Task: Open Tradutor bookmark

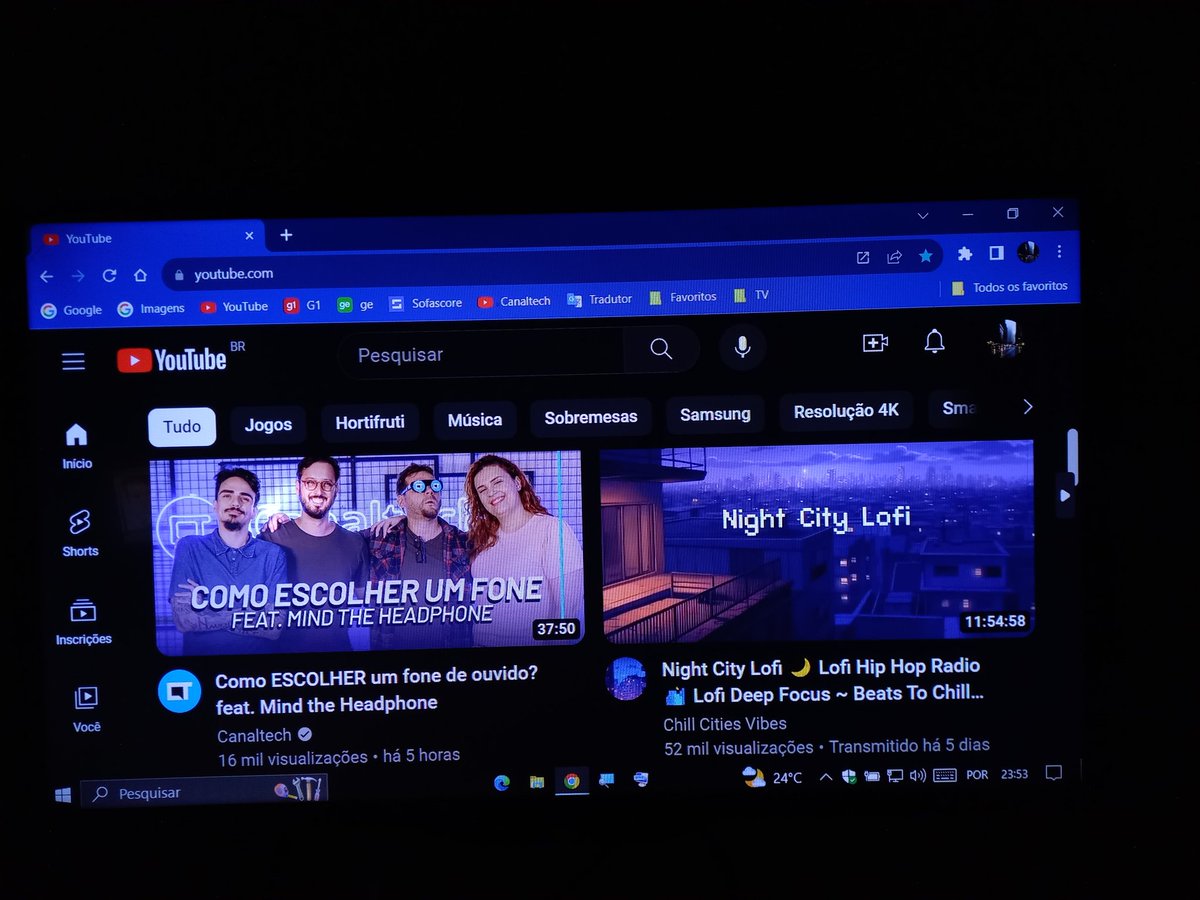Action: [600, 299]
